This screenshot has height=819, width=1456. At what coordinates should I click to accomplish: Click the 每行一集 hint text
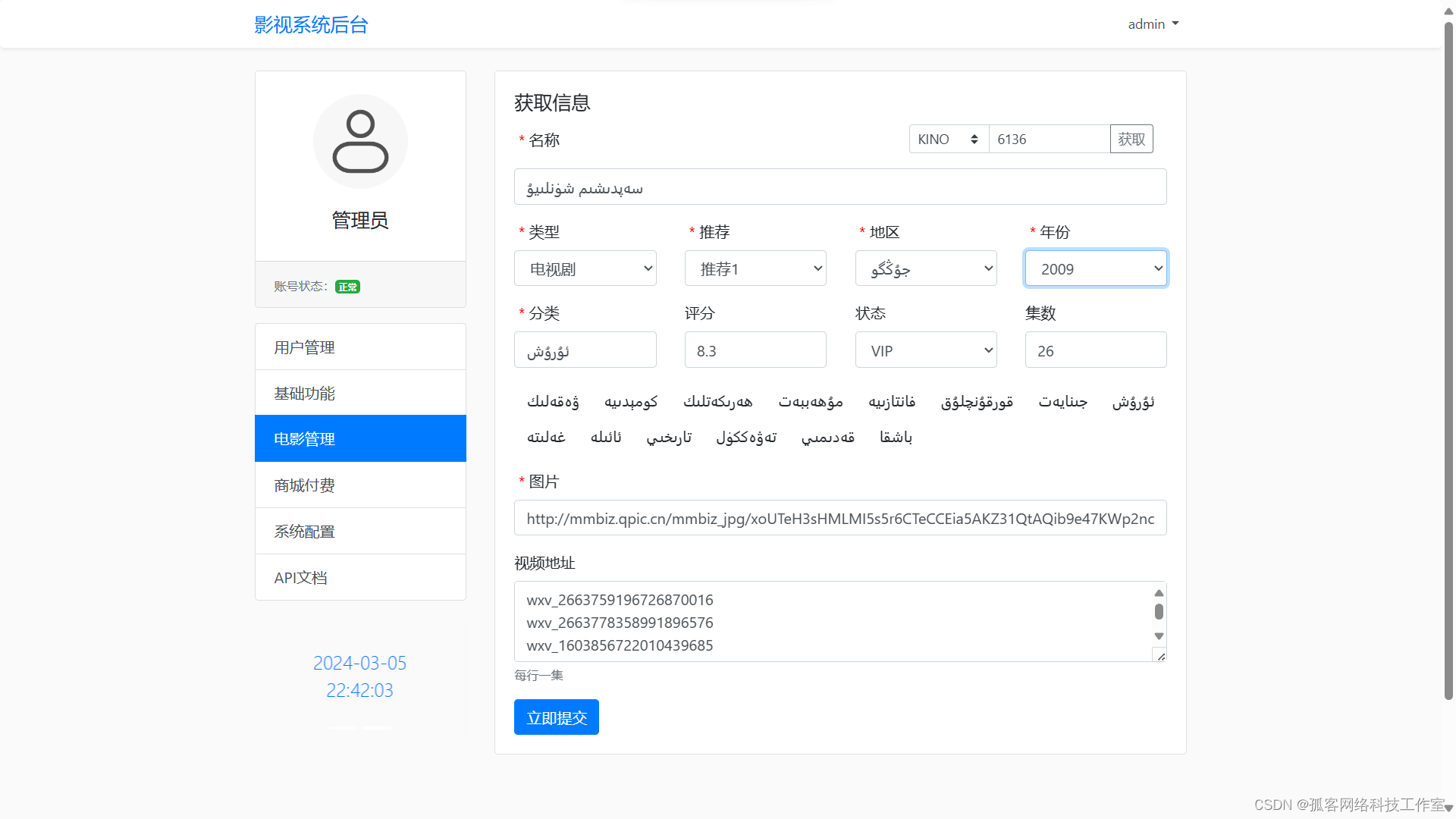pos(538,676)
